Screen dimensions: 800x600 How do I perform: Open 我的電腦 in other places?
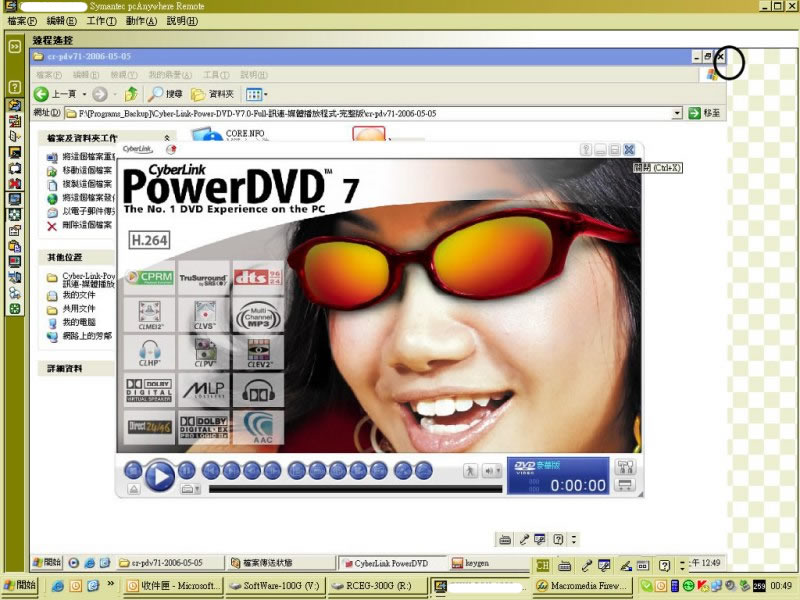pyautogui.click(x=71, y=322)
